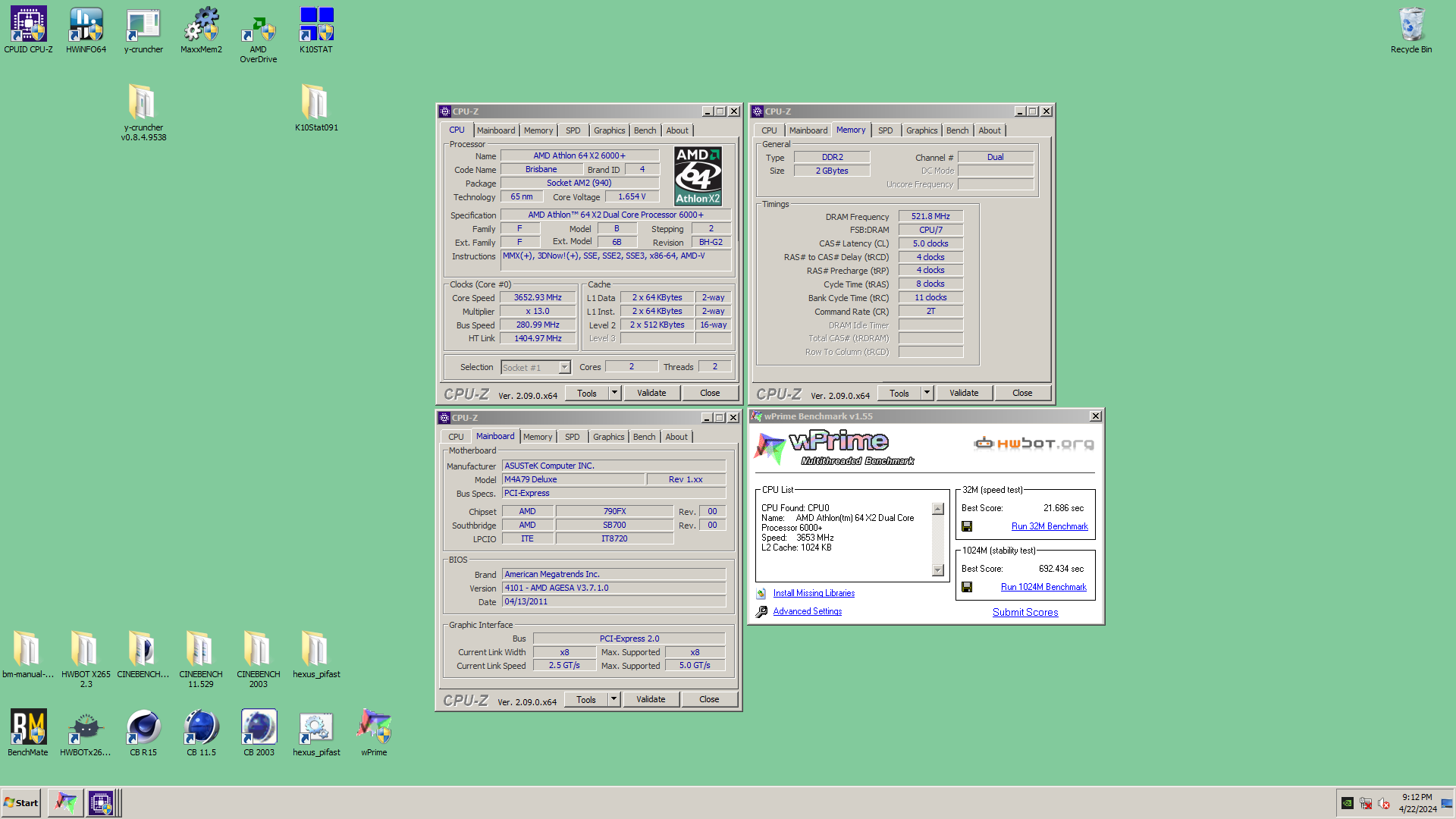Open CINEBENCH 11.529 folder

coord(201,659)
